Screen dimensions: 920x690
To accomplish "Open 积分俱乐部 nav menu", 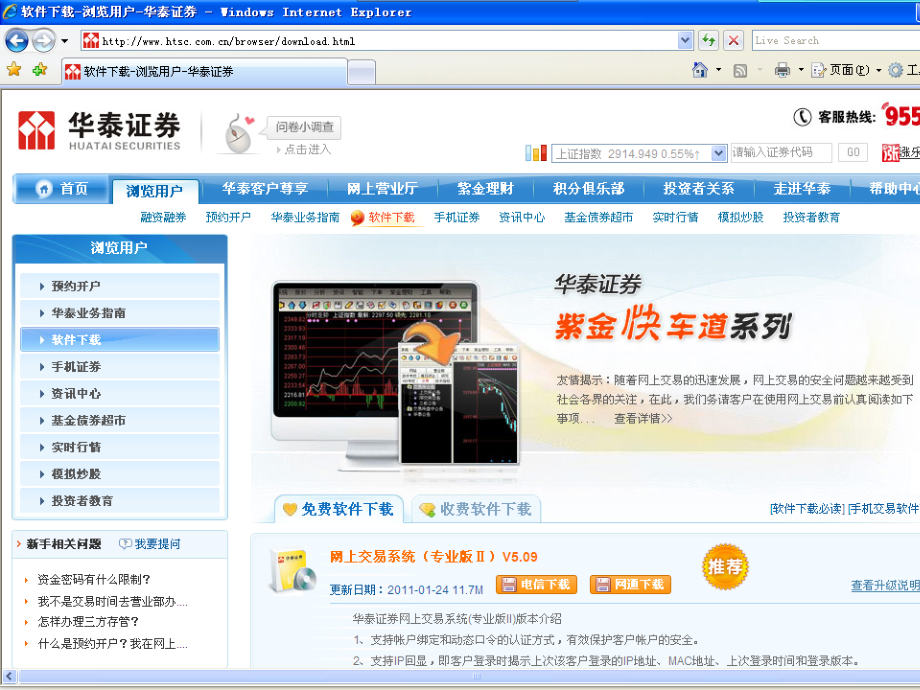I will click(588, 188).
